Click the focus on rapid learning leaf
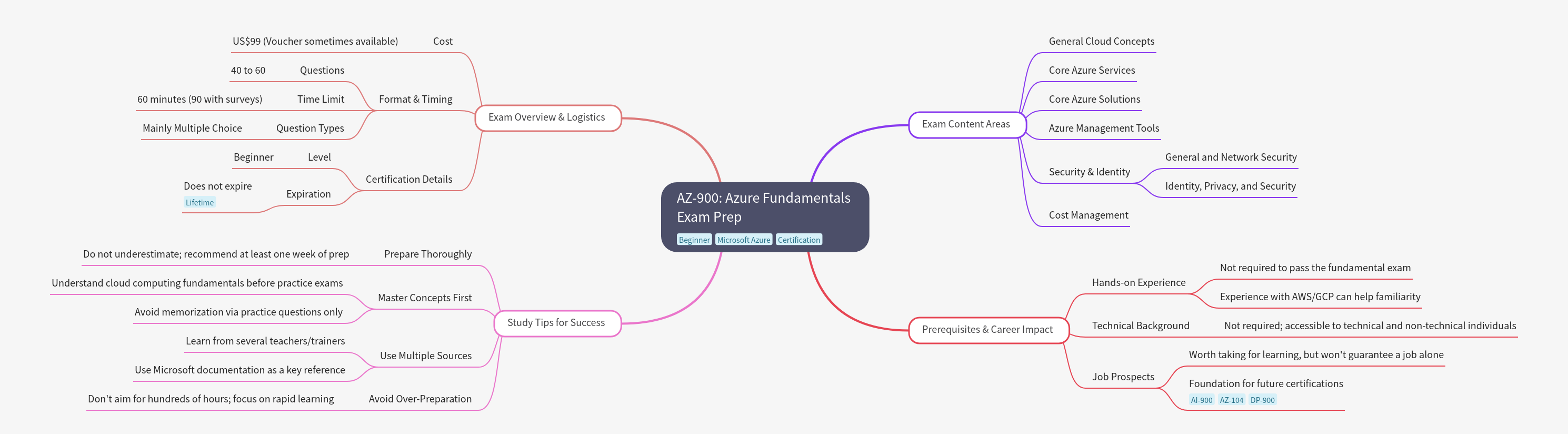 211,399
